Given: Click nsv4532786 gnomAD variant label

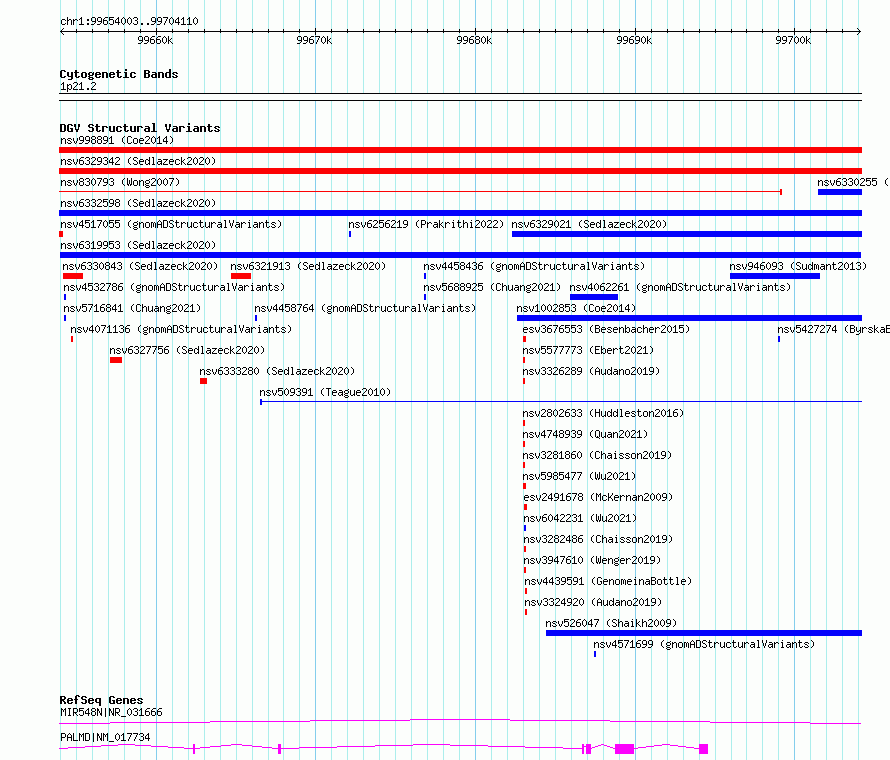Looking at the screenshot, I should pos(174,287).
